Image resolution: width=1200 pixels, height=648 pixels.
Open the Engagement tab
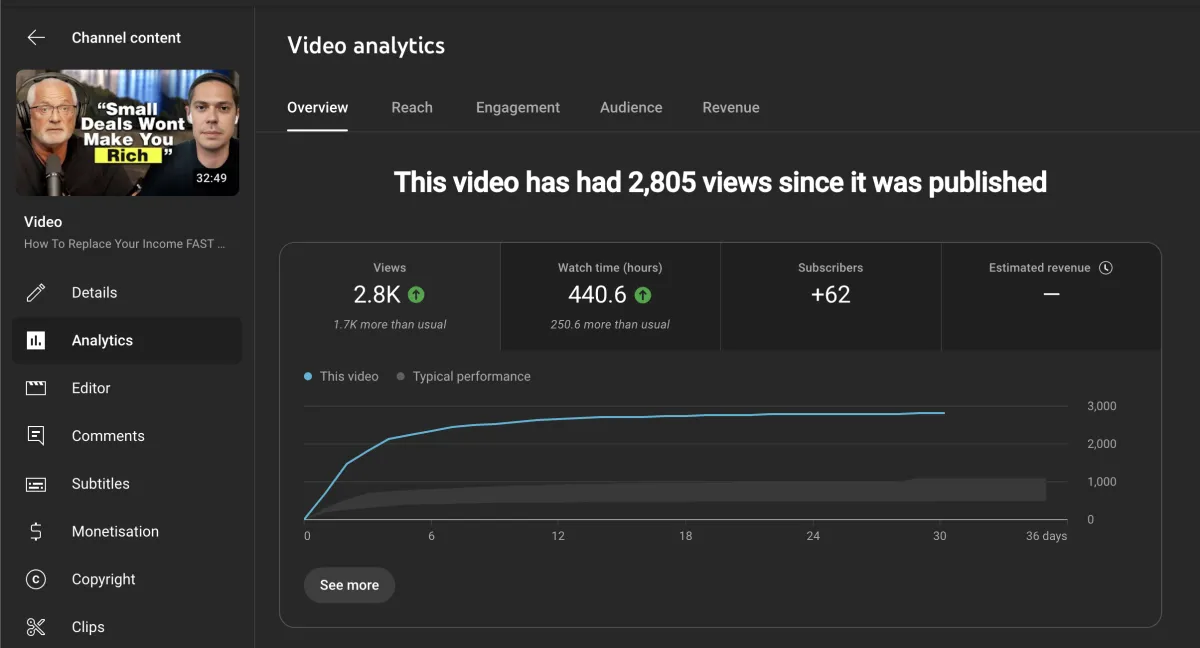pyautogui.click(x=518, y=108)
